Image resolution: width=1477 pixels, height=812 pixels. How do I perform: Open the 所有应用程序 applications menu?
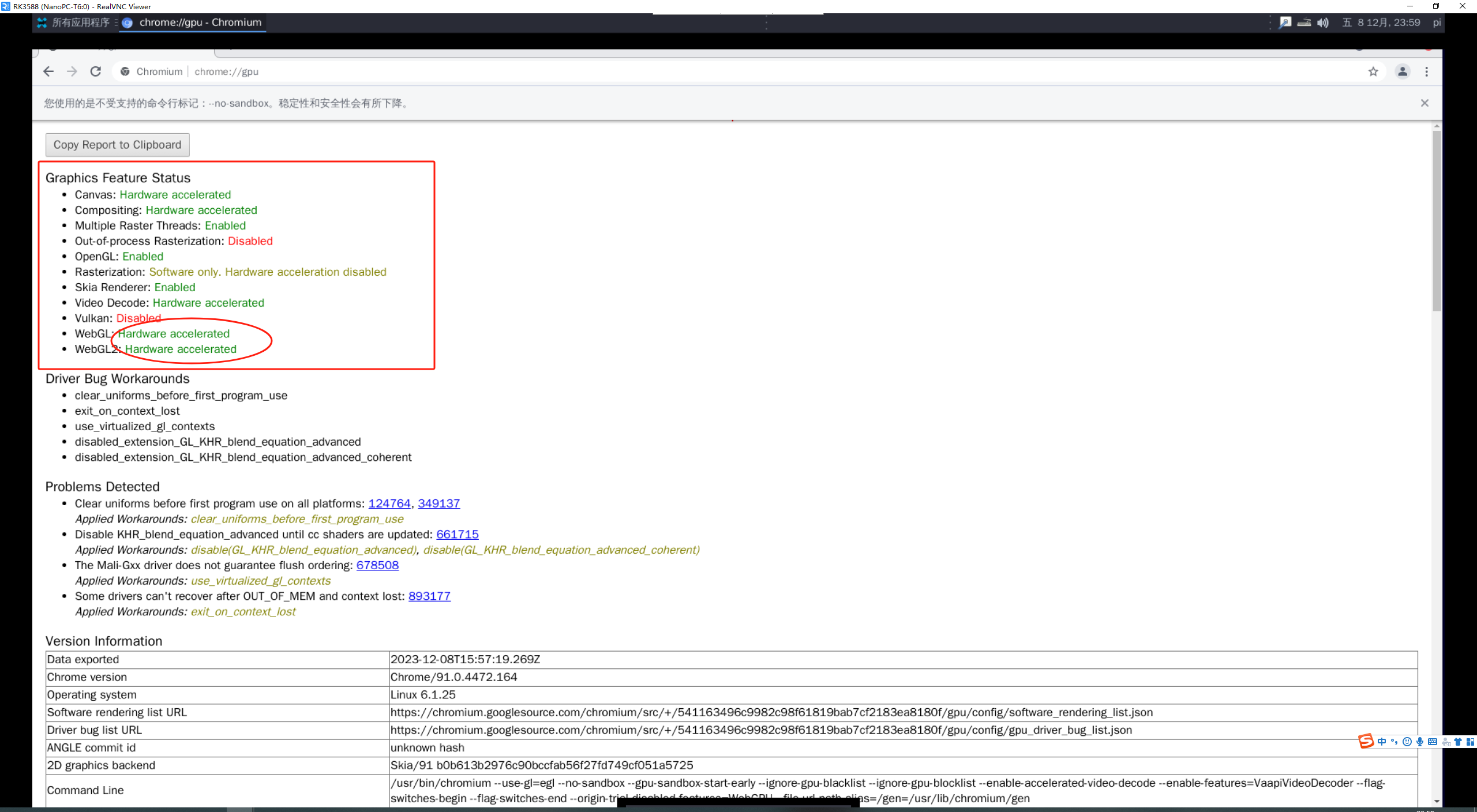[74, 22]
